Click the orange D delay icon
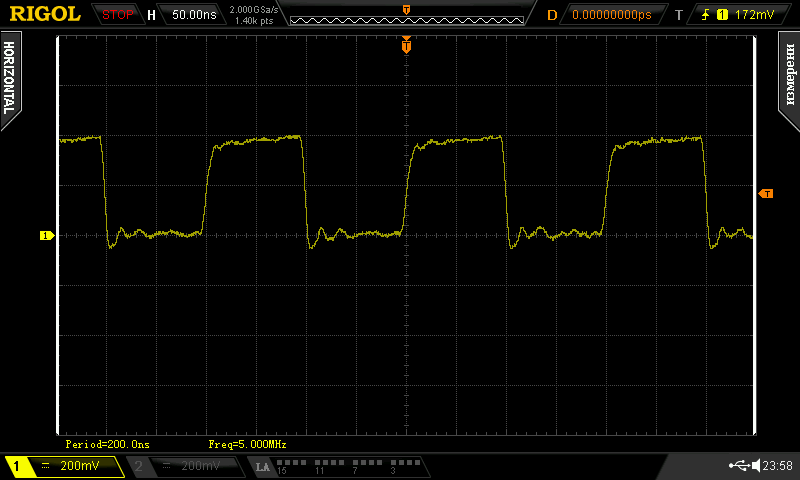 coord(552,15)
